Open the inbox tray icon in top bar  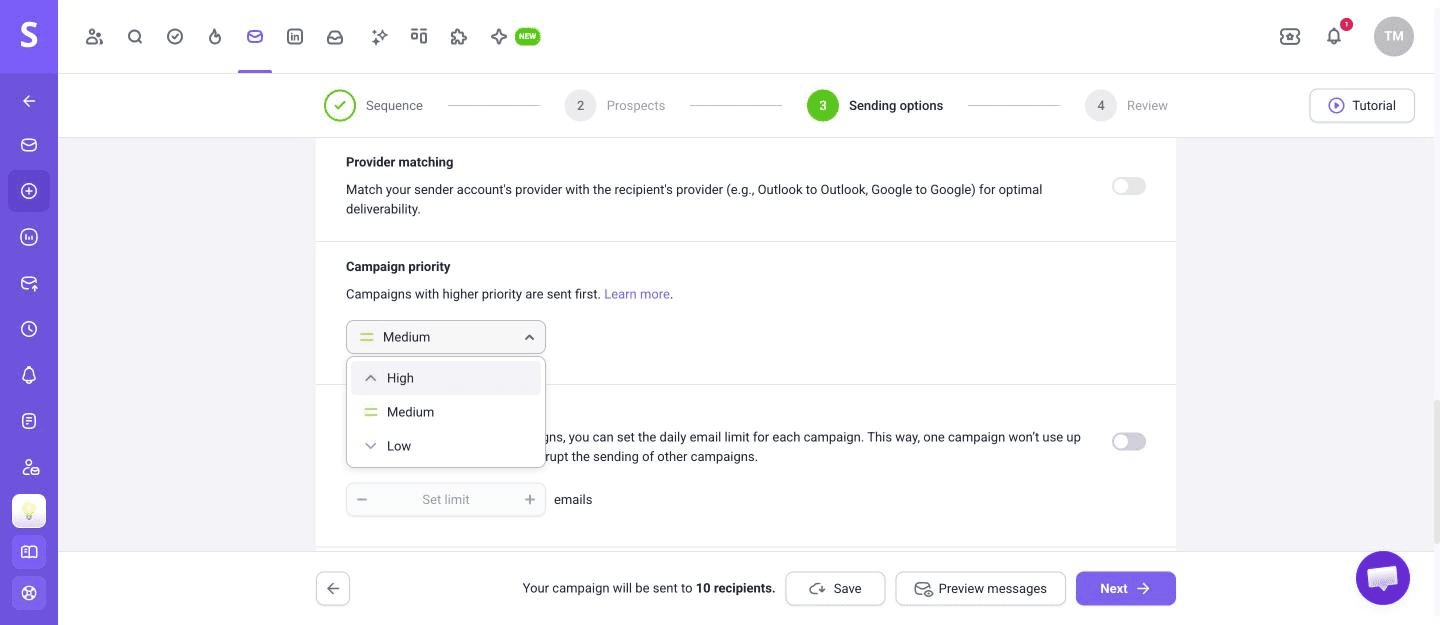click(x=335, y=37)
